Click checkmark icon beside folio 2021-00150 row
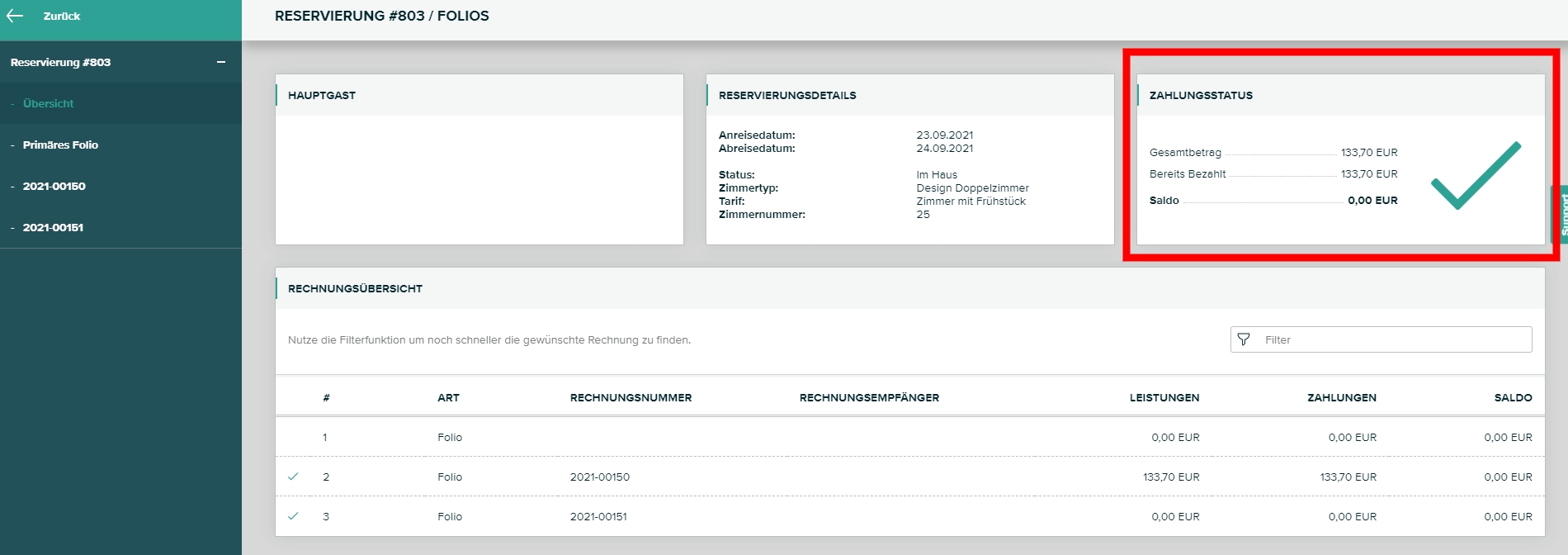The image size is (1568, 555). (293, 477)
